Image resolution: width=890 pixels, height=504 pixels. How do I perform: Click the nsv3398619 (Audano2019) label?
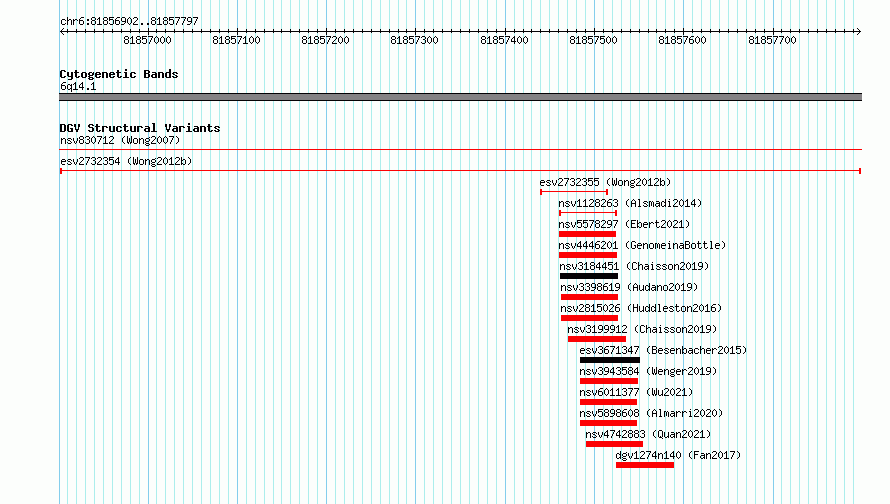(629, 287)
